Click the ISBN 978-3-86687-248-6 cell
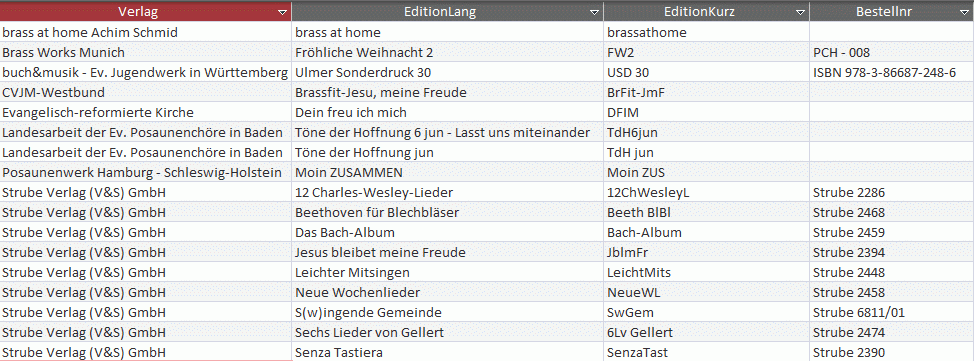Screen dimensions: 974x361 coord(891,72)
